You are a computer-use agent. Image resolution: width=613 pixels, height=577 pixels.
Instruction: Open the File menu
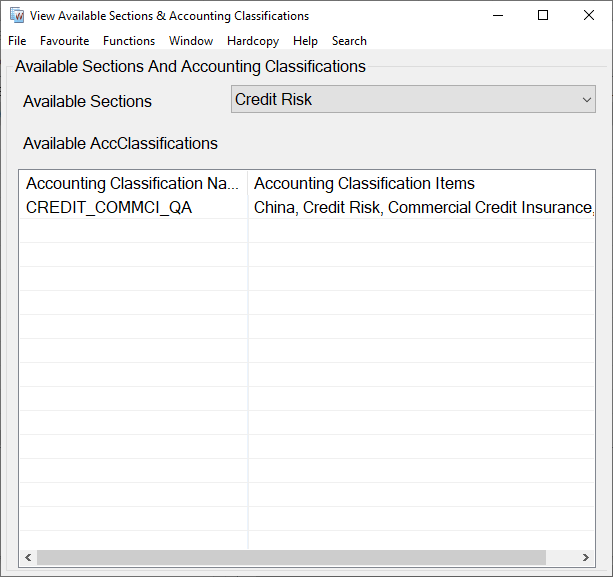coord(17,41)
